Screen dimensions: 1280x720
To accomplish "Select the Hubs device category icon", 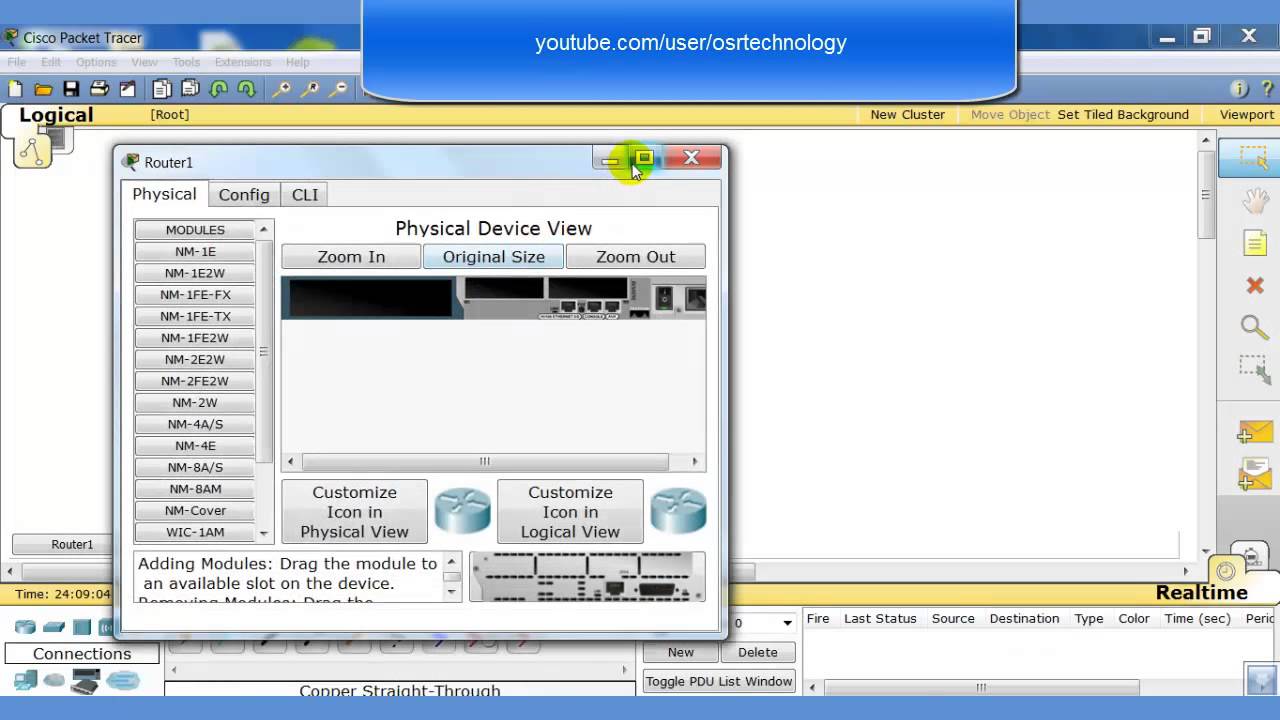I will pos(82,627).
